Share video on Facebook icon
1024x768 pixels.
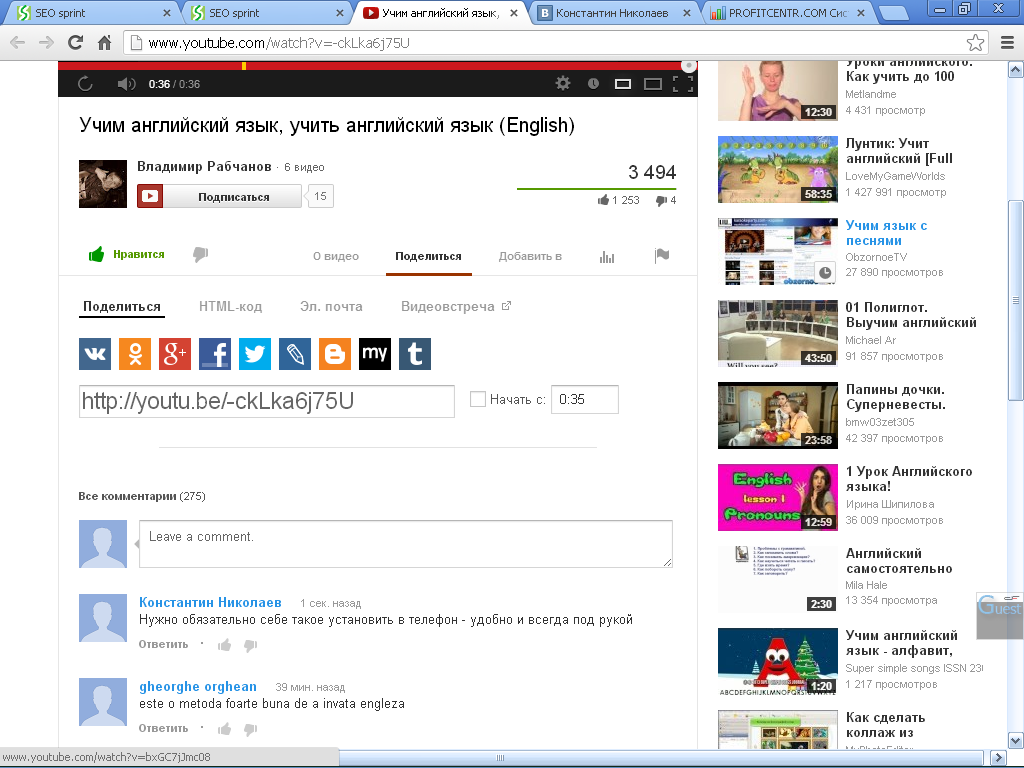tap(215, 354)
